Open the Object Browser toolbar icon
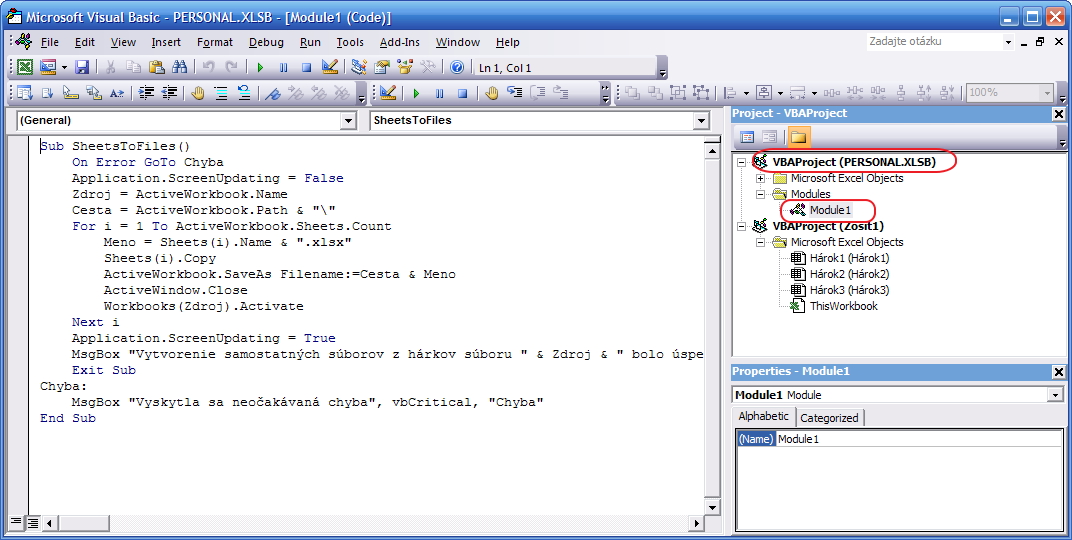 (405, 67)
